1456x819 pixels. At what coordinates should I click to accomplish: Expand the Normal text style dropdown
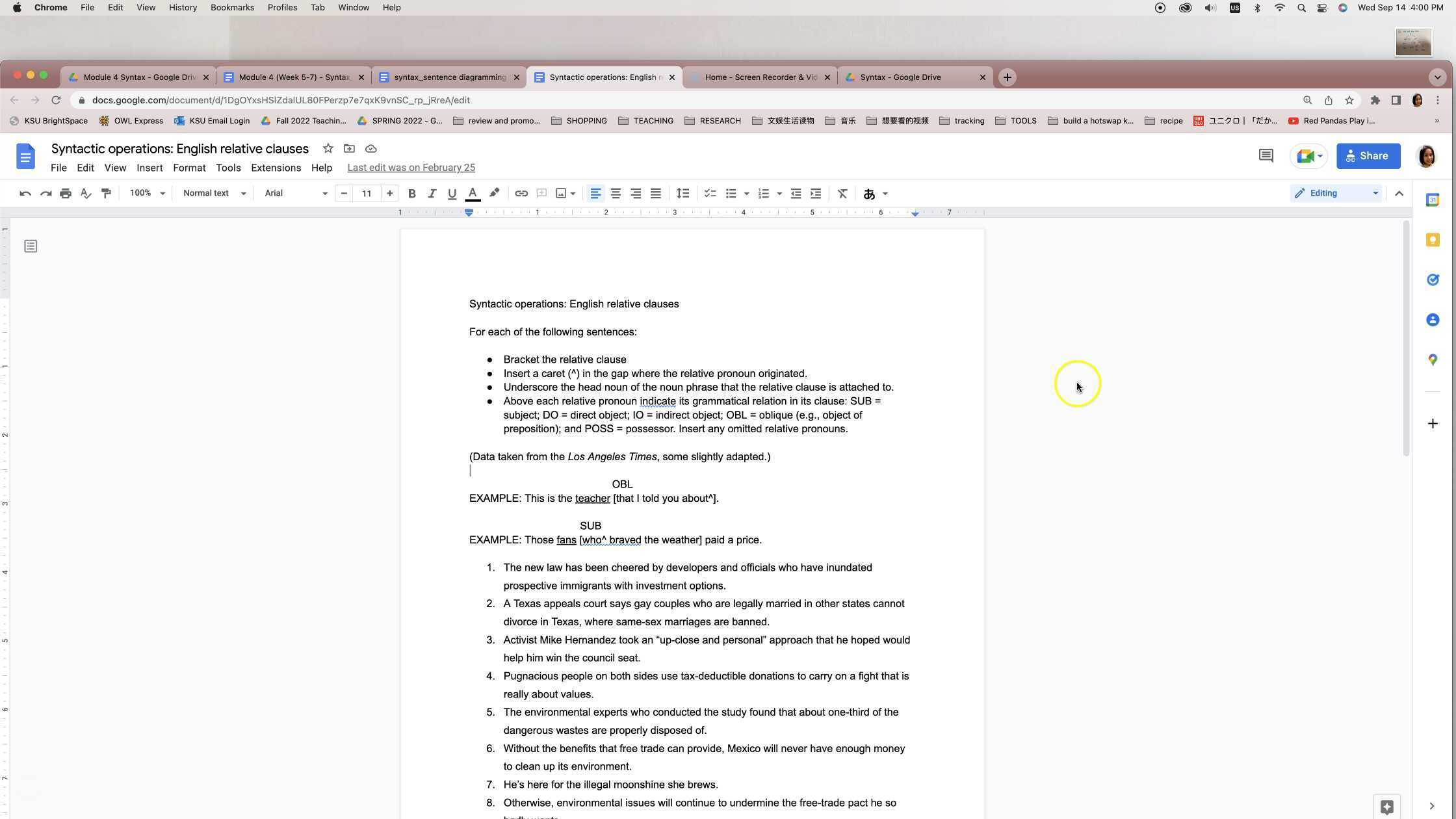214,193
